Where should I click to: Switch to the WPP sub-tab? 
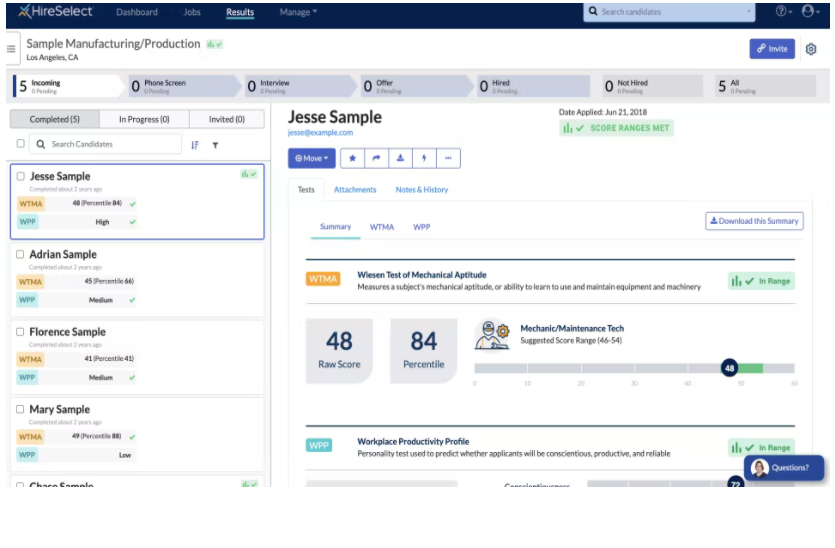coord(421,227)
